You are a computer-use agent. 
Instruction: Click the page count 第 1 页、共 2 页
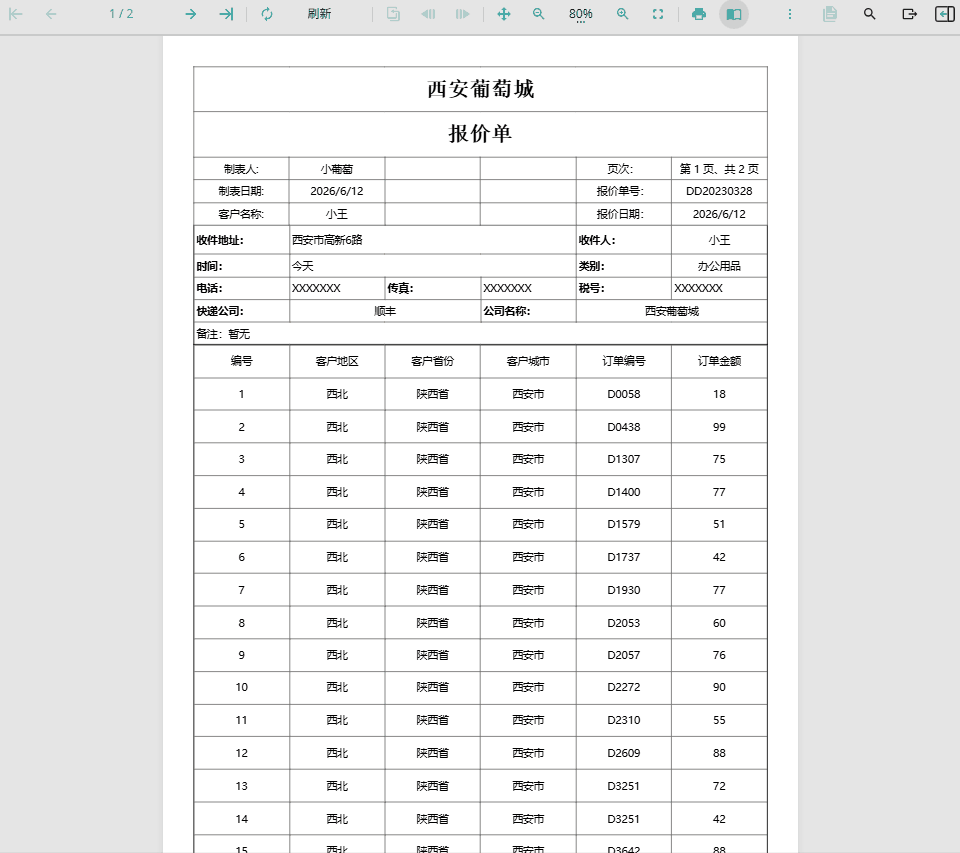pyautogui.click(x=719, y=169)
